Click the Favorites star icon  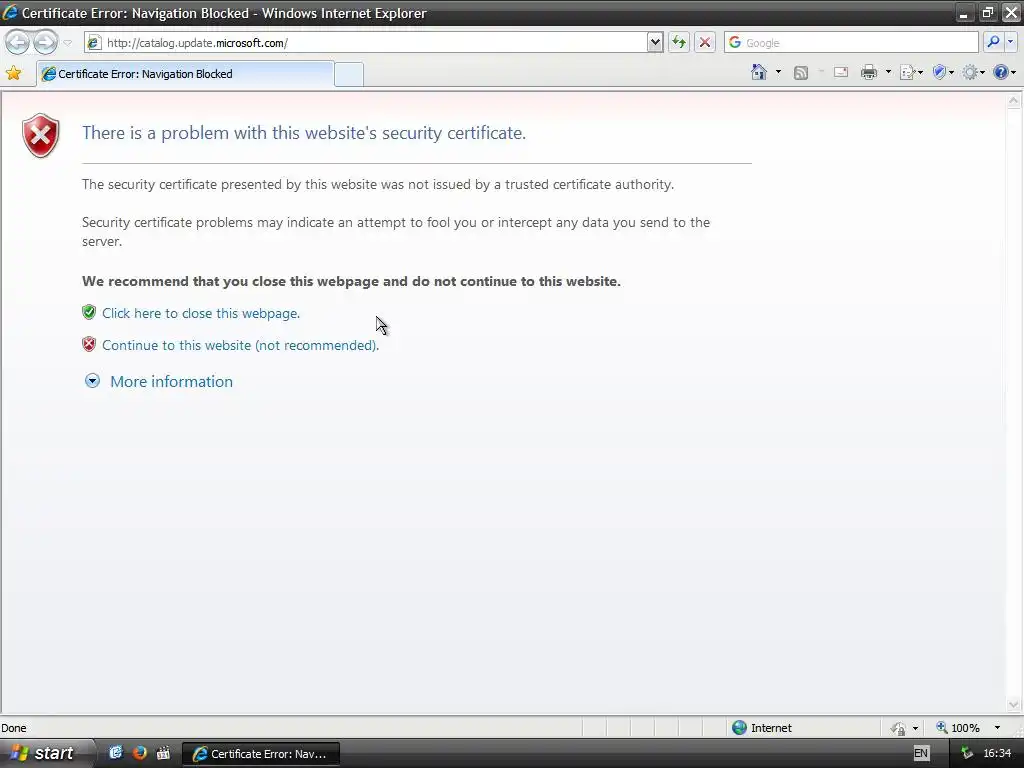(x=13, y=73)
